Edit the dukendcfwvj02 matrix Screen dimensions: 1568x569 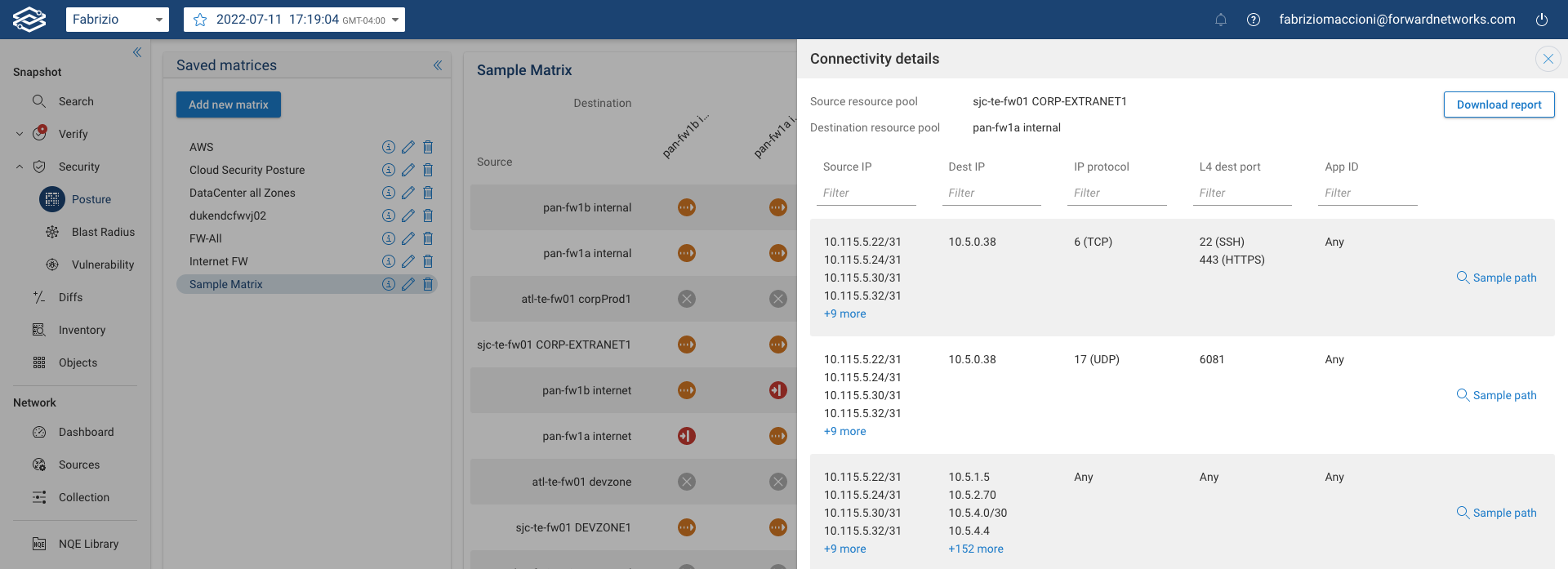pyautogui.click(x=408, y=216)
